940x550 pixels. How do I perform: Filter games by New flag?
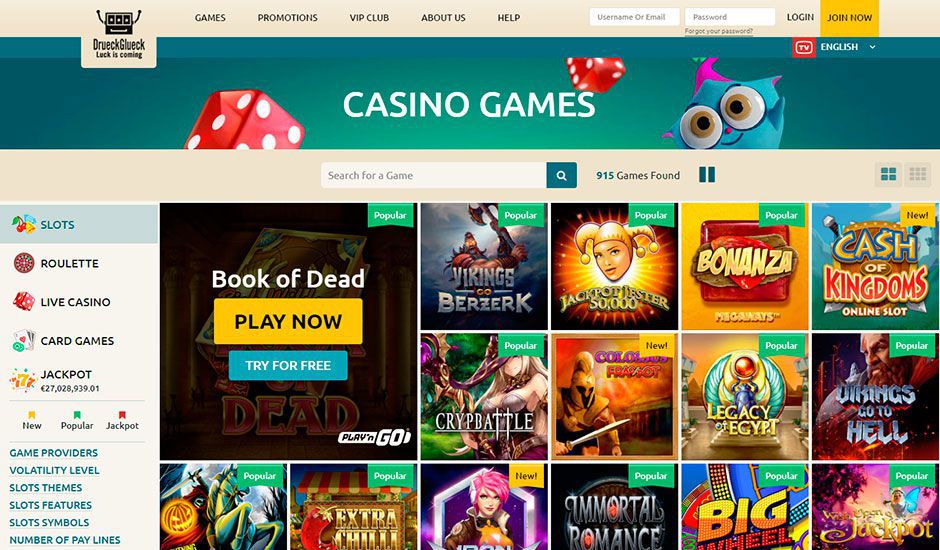(32, 420)
